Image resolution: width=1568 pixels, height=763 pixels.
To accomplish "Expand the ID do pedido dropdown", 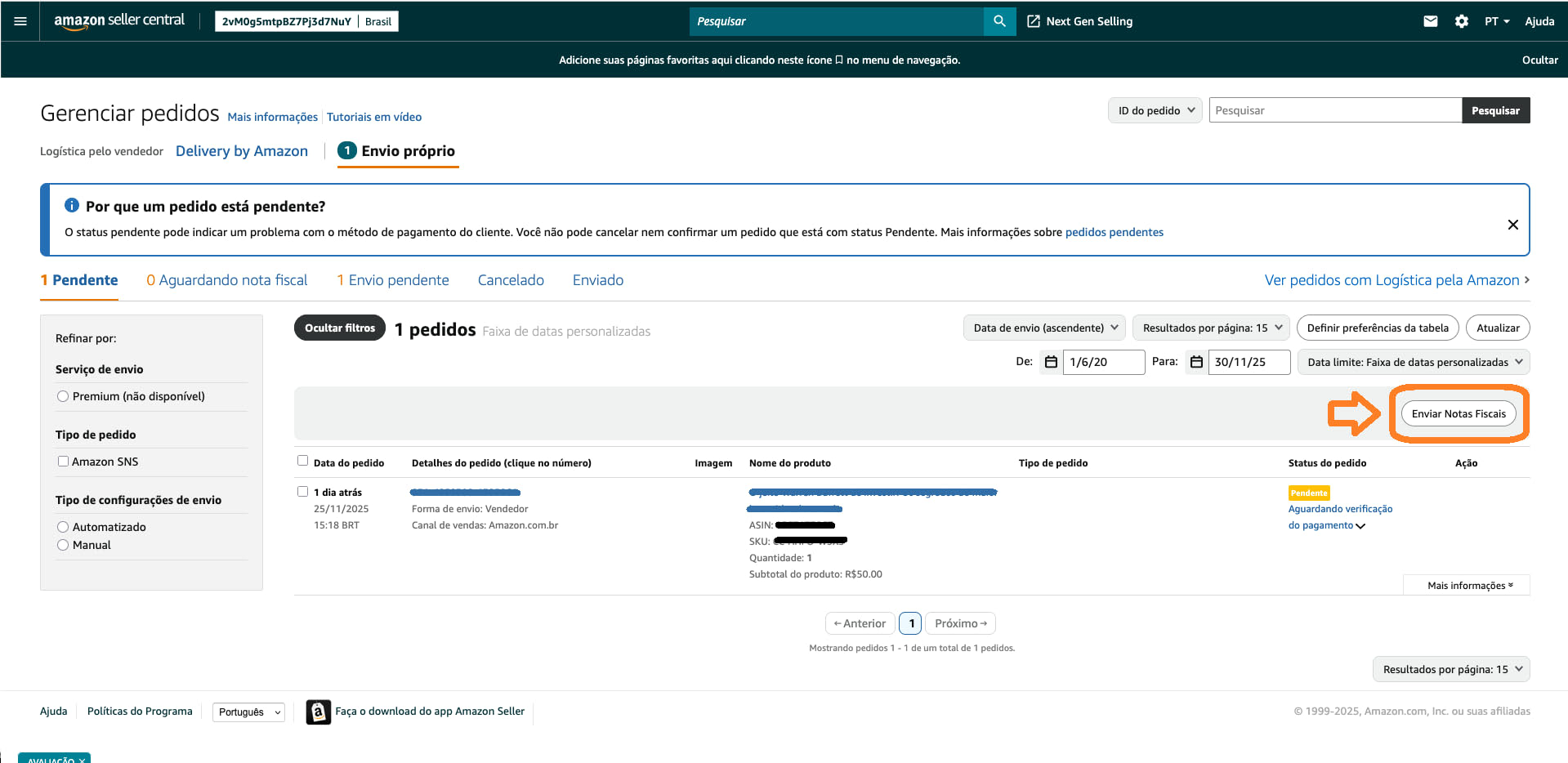I will 1155,110.
